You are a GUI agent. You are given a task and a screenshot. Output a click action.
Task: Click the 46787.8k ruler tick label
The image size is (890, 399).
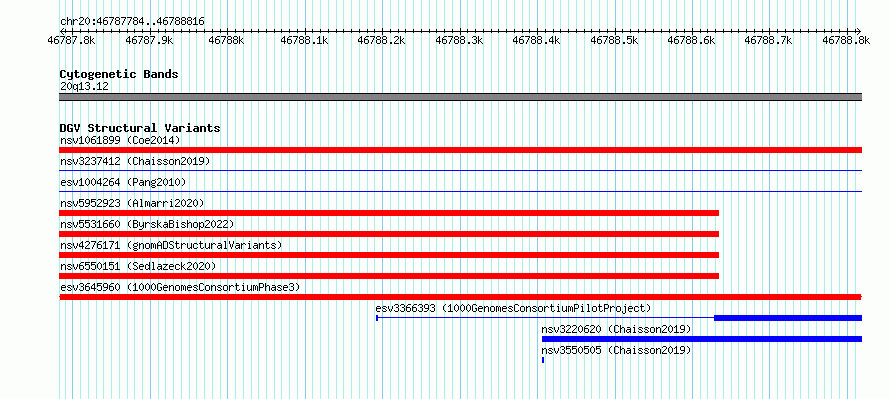pos(72,40)
